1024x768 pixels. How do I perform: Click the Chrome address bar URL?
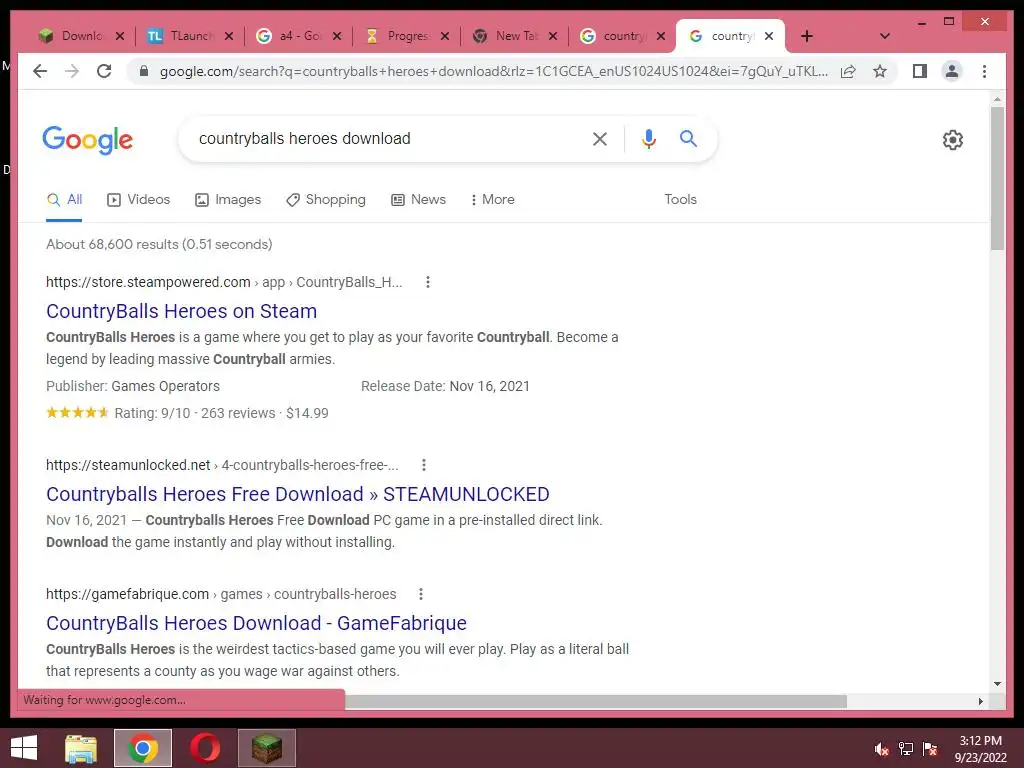pyautogui.click(x=494, y=71)
